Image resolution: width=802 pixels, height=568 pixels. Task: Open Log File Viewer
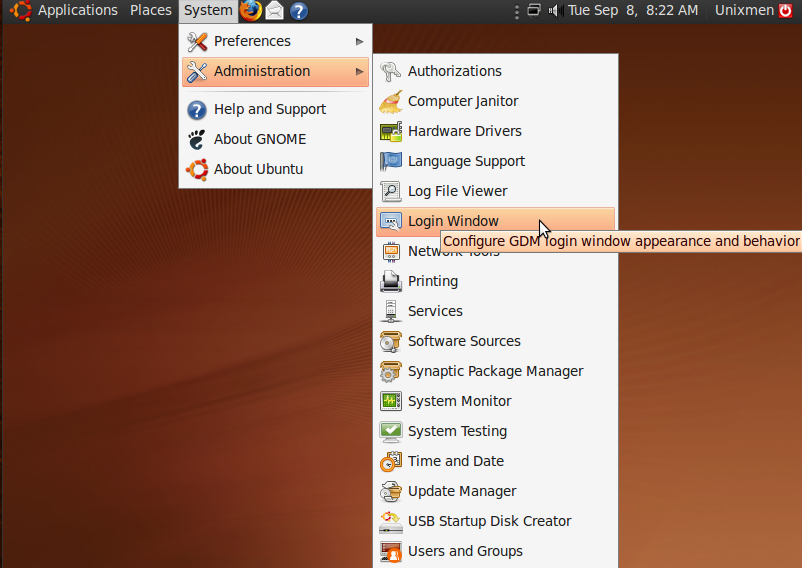pos(495,191)
